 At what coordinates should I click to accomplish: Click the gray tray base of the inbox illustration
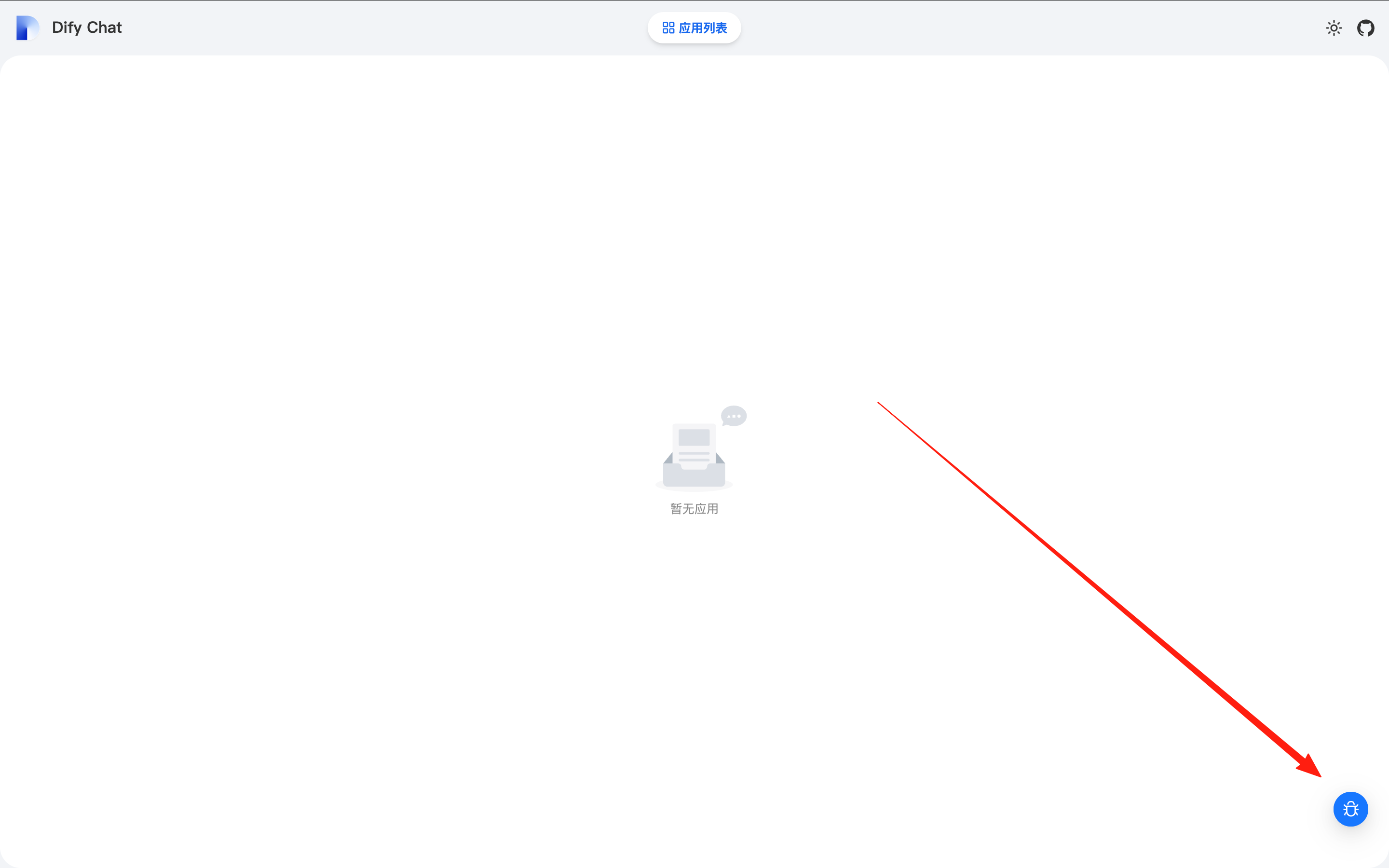click(x=694, y=477)
